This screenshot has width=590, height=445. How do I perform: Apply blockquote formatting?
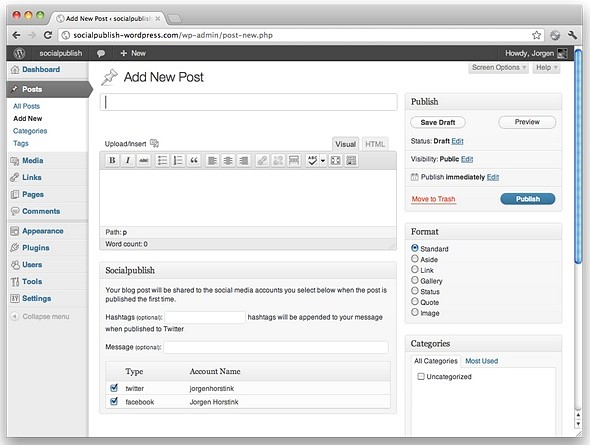tap(194, 161)
